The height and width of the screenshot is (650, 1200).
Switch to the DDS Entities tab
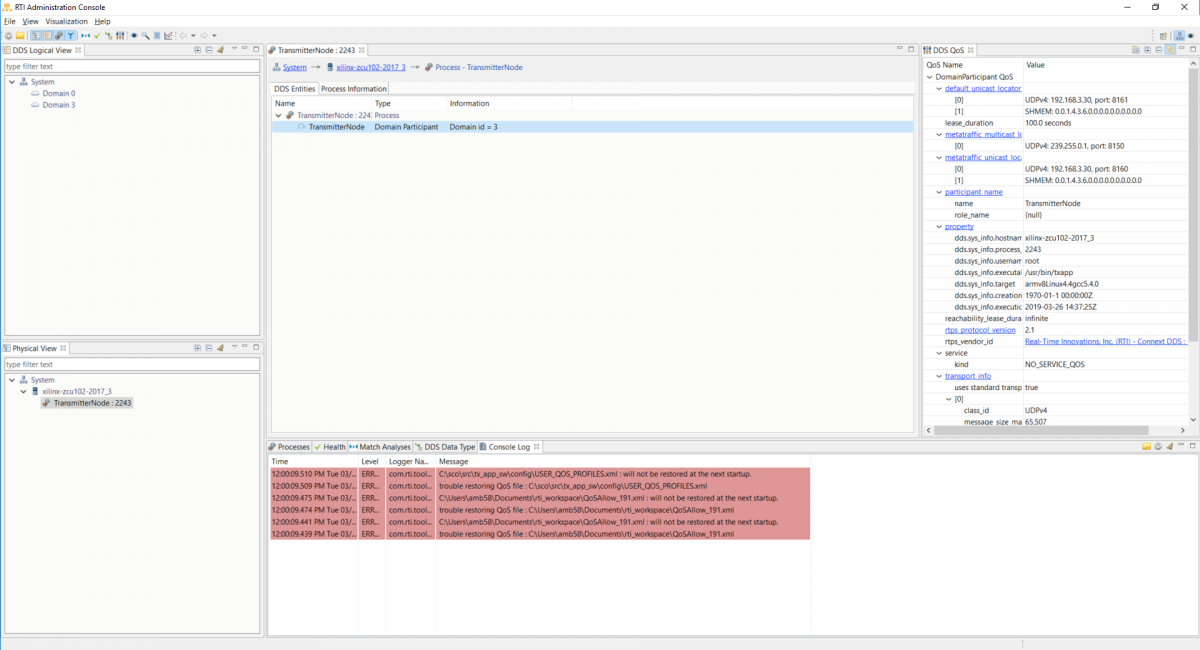(x=295, y=89)
